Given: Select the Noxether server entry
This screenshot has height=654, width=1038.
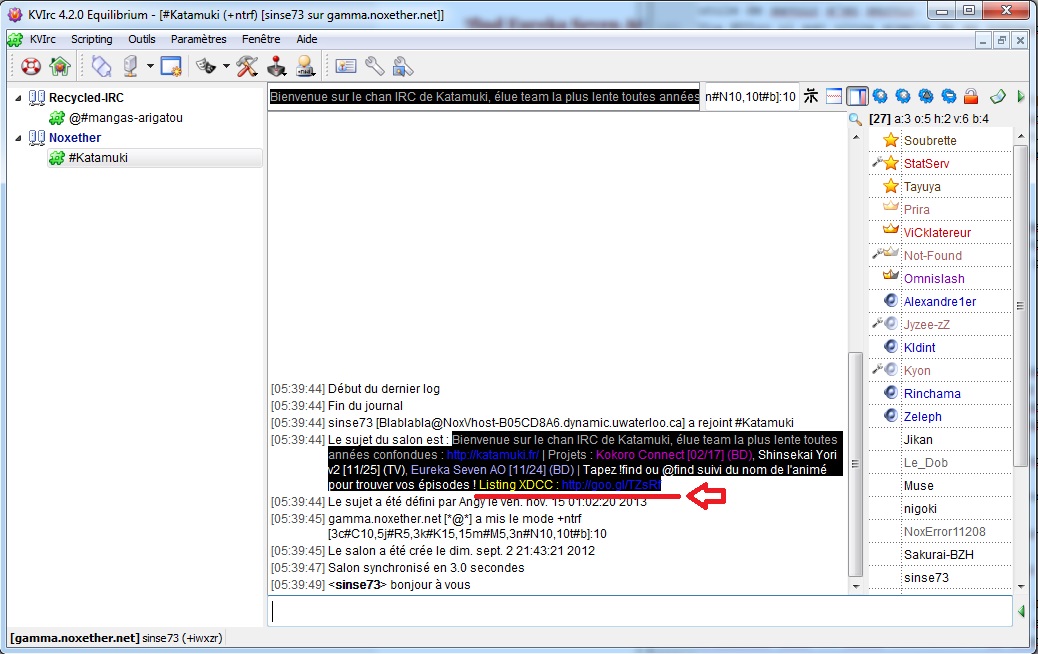Looking at the screenshot, I should coord(75,138).
